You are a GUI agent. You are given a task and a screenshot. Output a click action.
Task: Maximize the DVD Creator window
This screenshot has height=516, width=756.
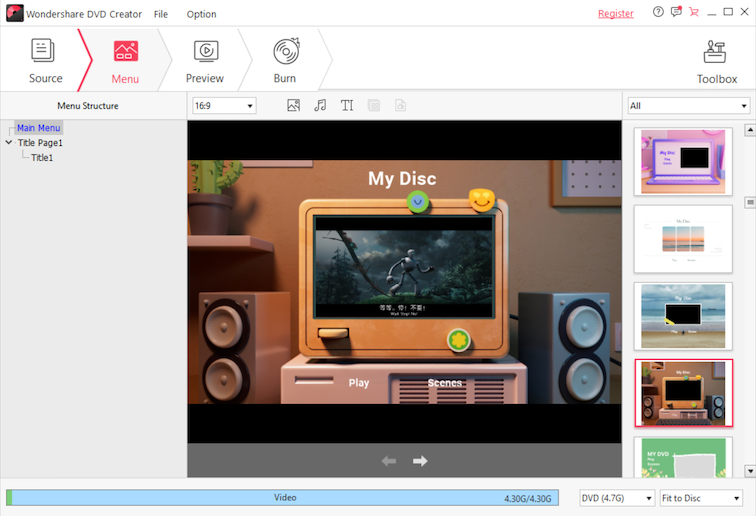(x=728, y=12)
